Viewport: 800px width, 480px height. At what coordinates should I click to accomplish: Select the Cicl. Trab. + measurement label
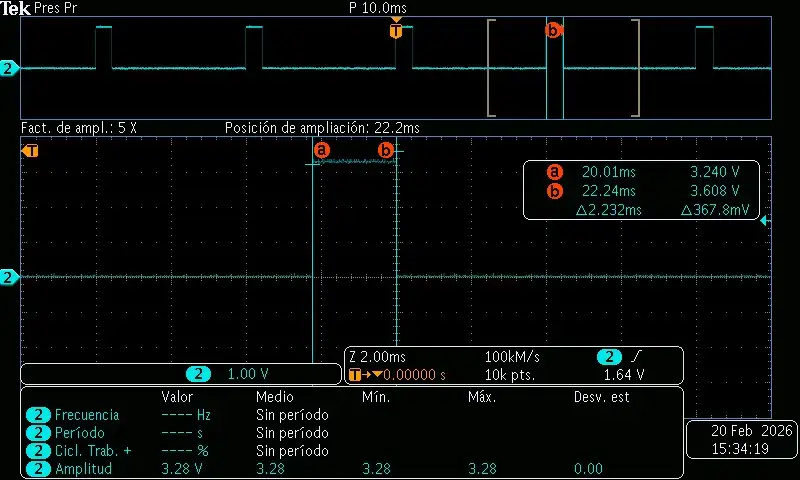[93, 451]
